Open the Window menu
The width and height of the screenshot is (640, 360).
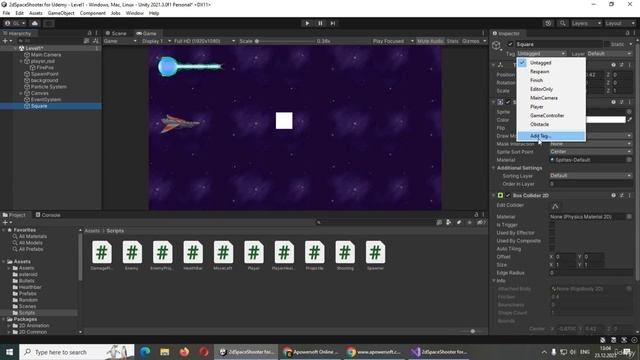pos(134,13)
